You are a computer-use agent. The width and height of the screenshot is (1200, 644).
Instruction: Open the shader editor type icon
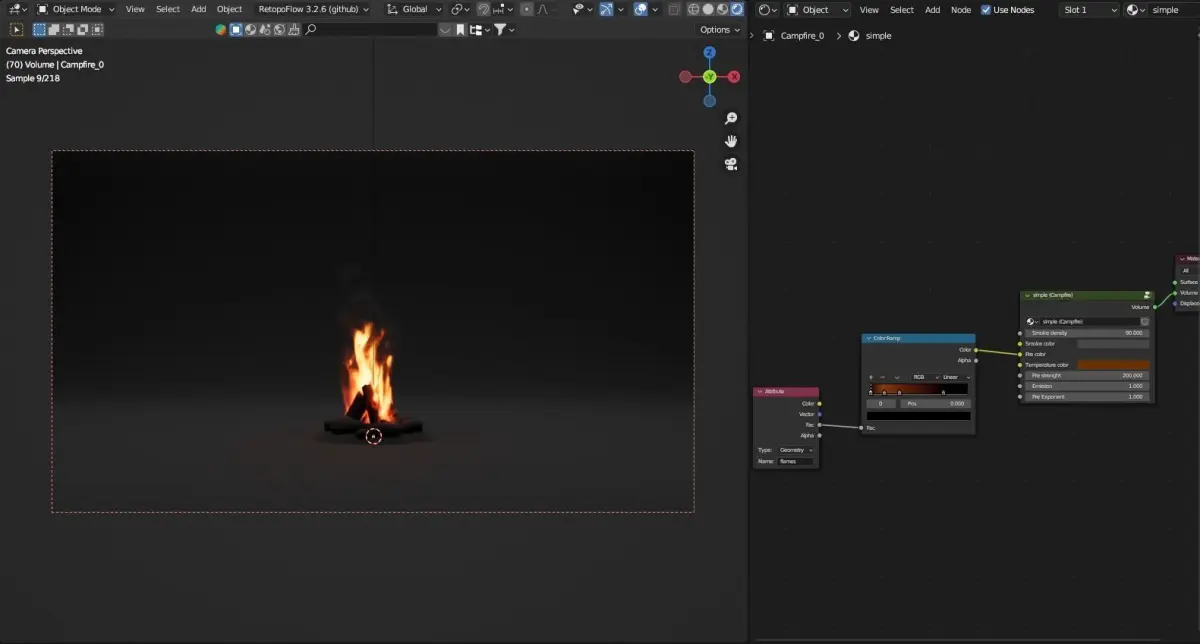click(x=767, y=9)
